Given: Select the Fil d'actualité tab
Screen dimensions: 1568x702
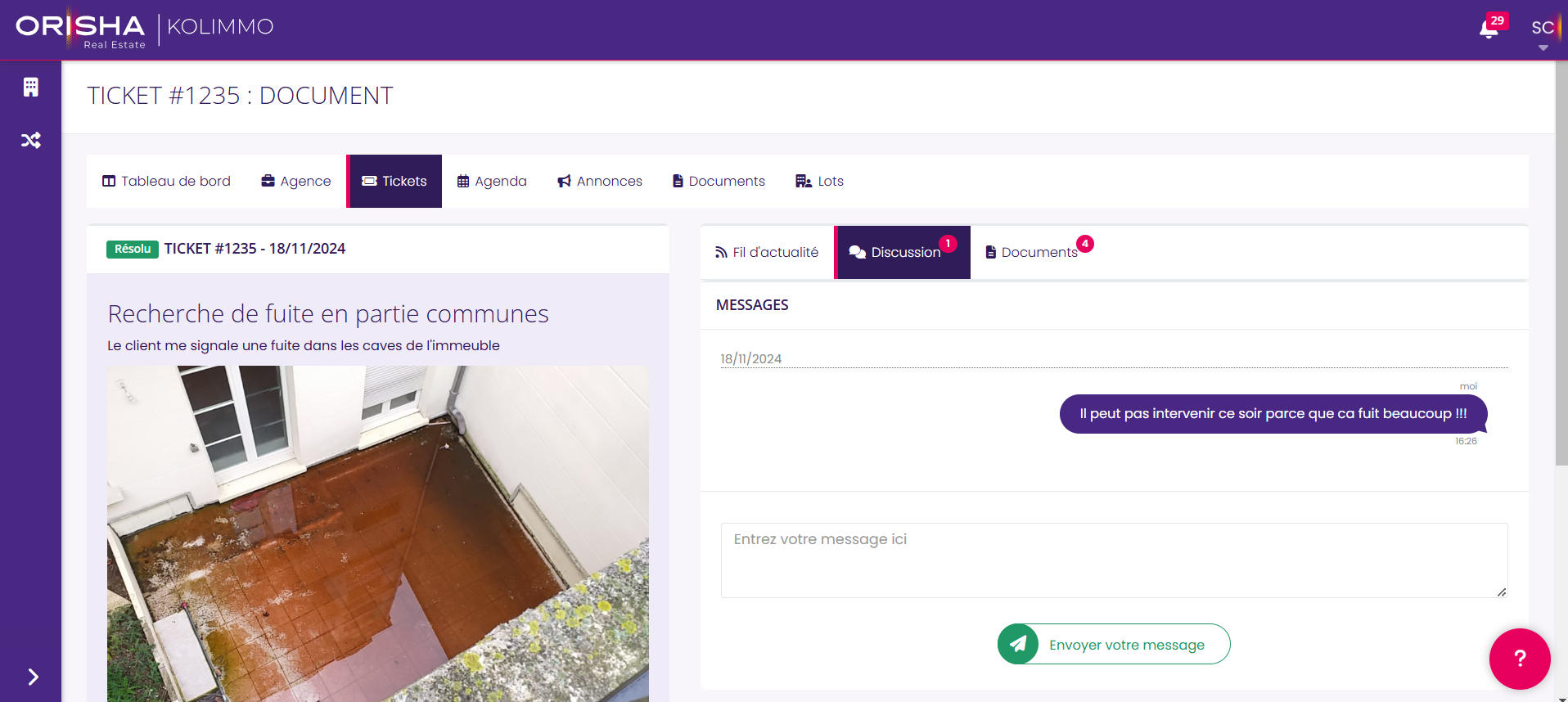Looking at the screenshot, I should 767,252.
